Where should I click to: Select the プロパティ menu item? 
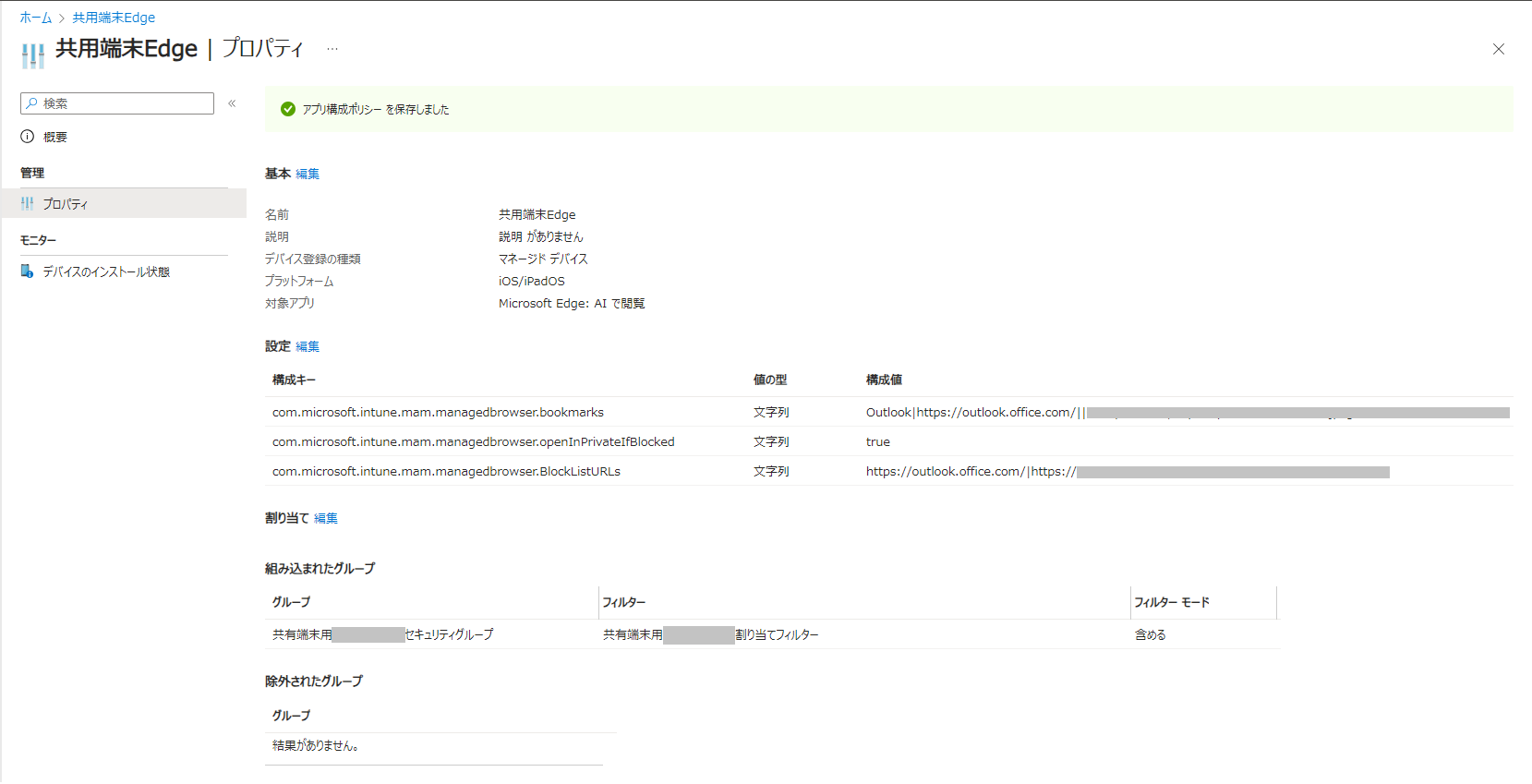pyautogui.click(x=124, y=203)
